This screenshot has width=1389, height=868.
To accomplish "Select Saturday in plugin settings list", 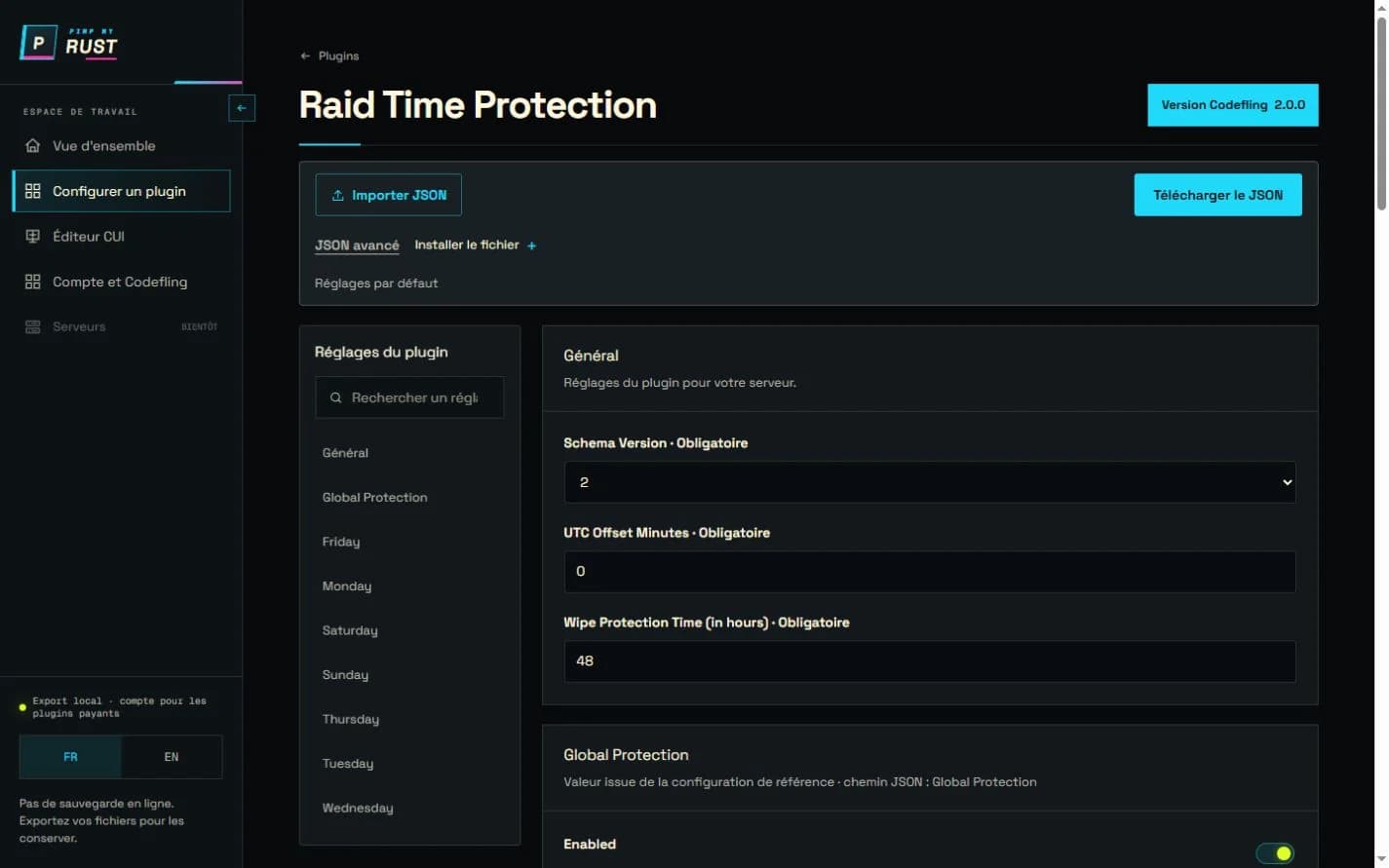I will coord(409,630).
